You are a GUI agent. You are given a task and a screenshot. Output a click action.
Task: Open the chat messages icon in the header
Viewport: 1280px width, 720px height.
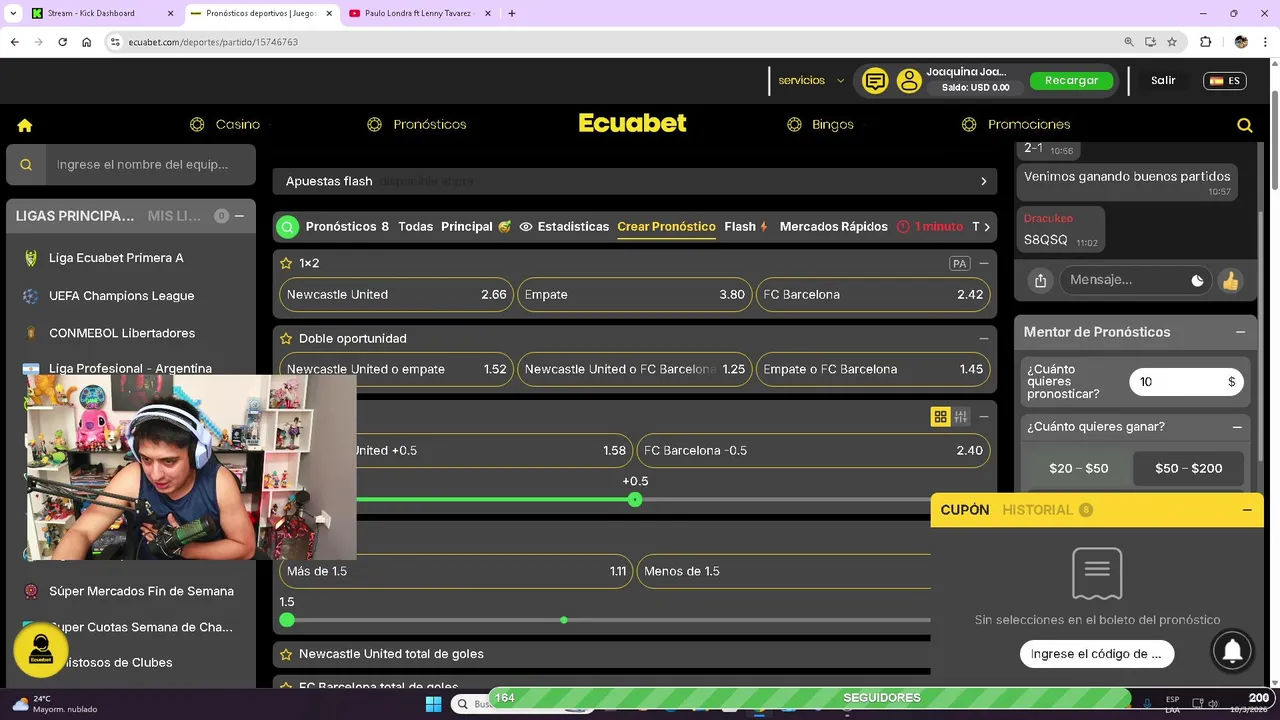tap(875, 81)
